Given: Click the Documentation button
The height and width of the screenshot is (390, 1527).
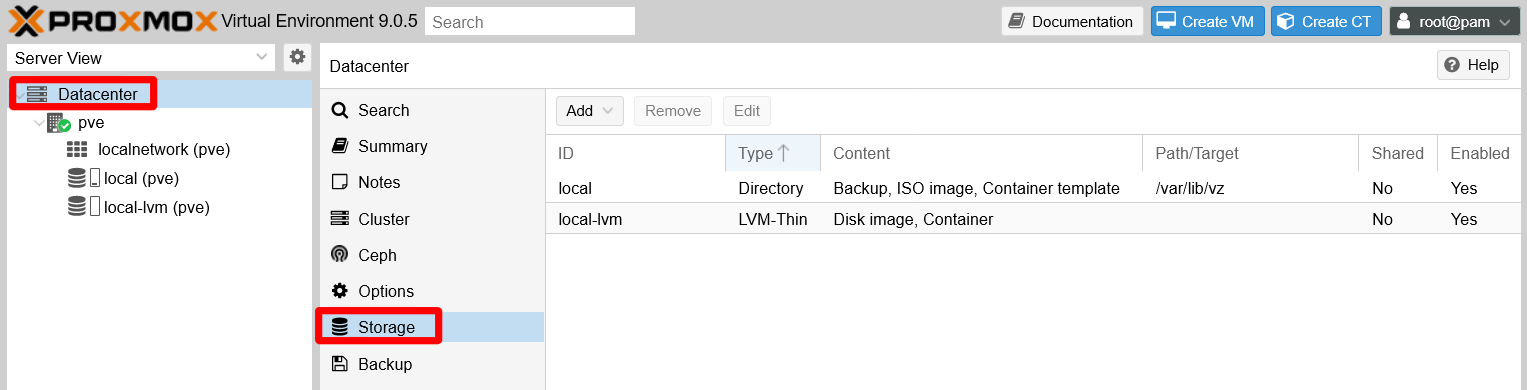Looking at the screenshot, I should tap(1072, 21).
